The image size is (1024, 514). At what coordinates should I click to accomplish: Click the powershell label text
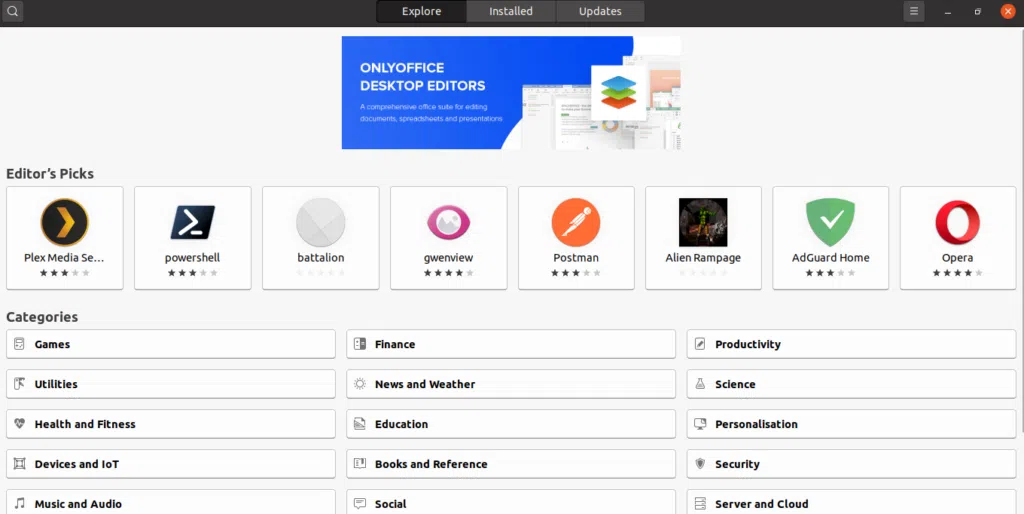[x=192, y=258]
